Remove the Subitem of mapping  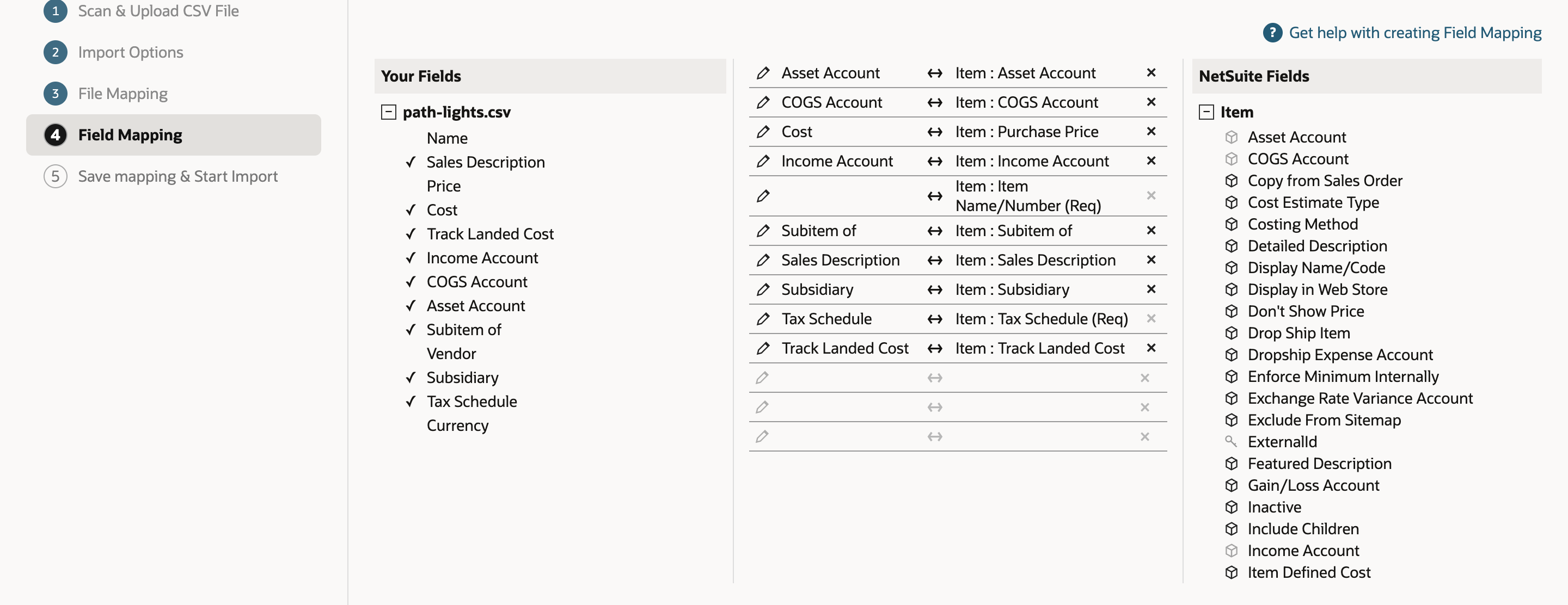[x=1150, y=231]
